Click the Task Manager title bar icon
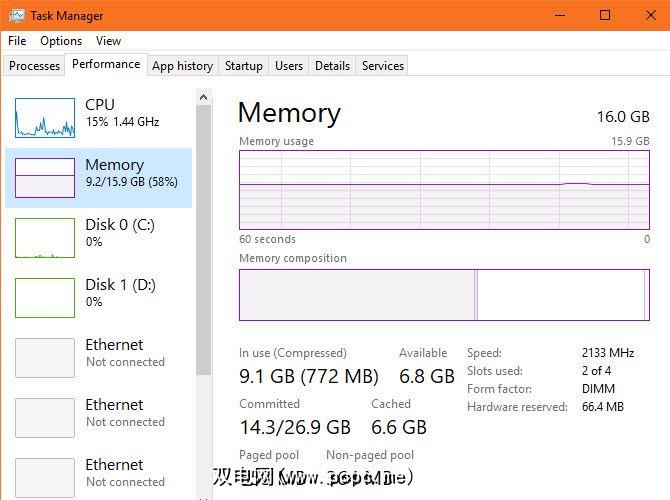Image resolution: width=670 pixels, height=500 pixels. click(16, 16)
